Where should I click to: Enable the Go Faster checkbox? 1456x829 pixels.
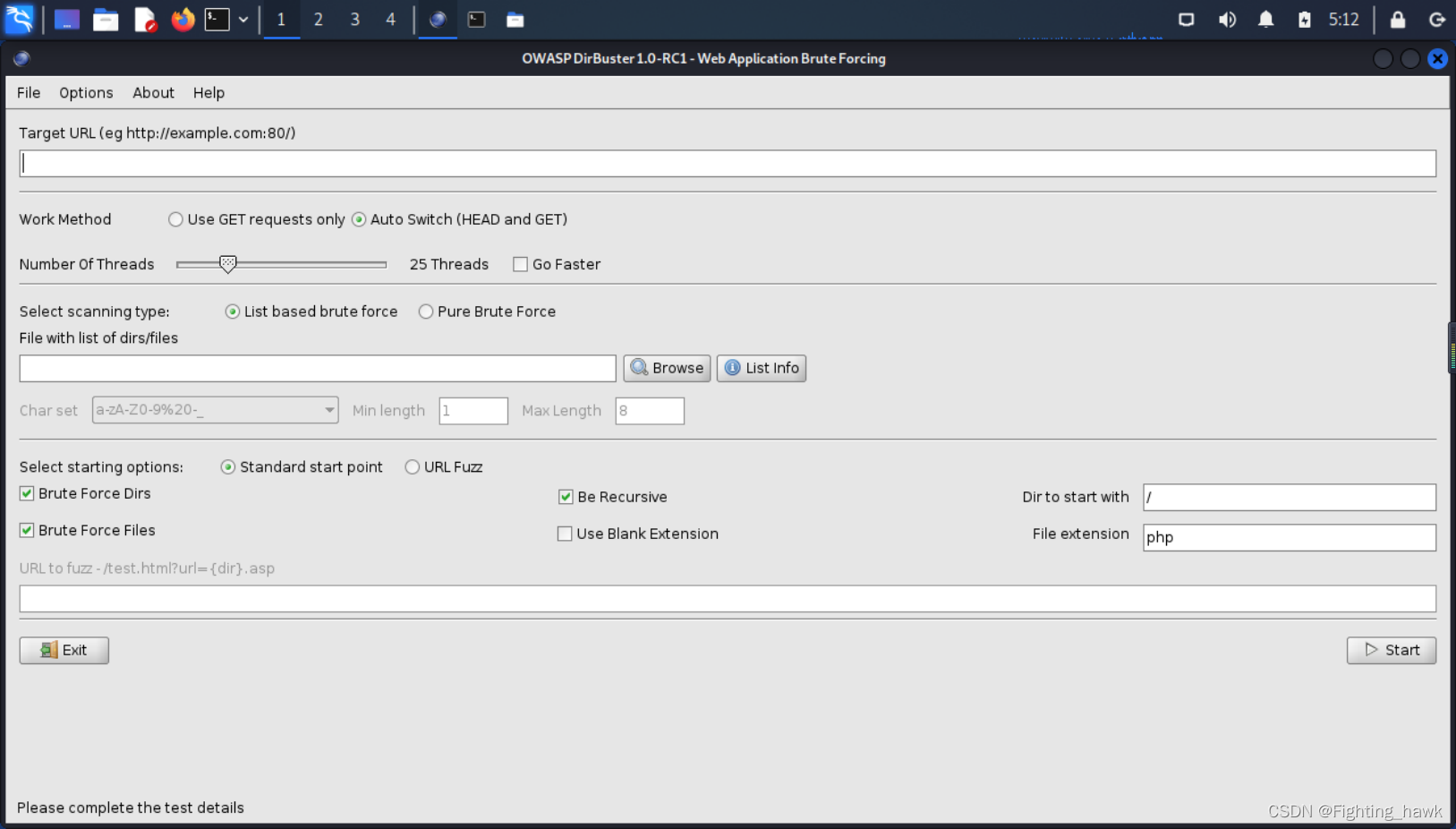point(557,264)
